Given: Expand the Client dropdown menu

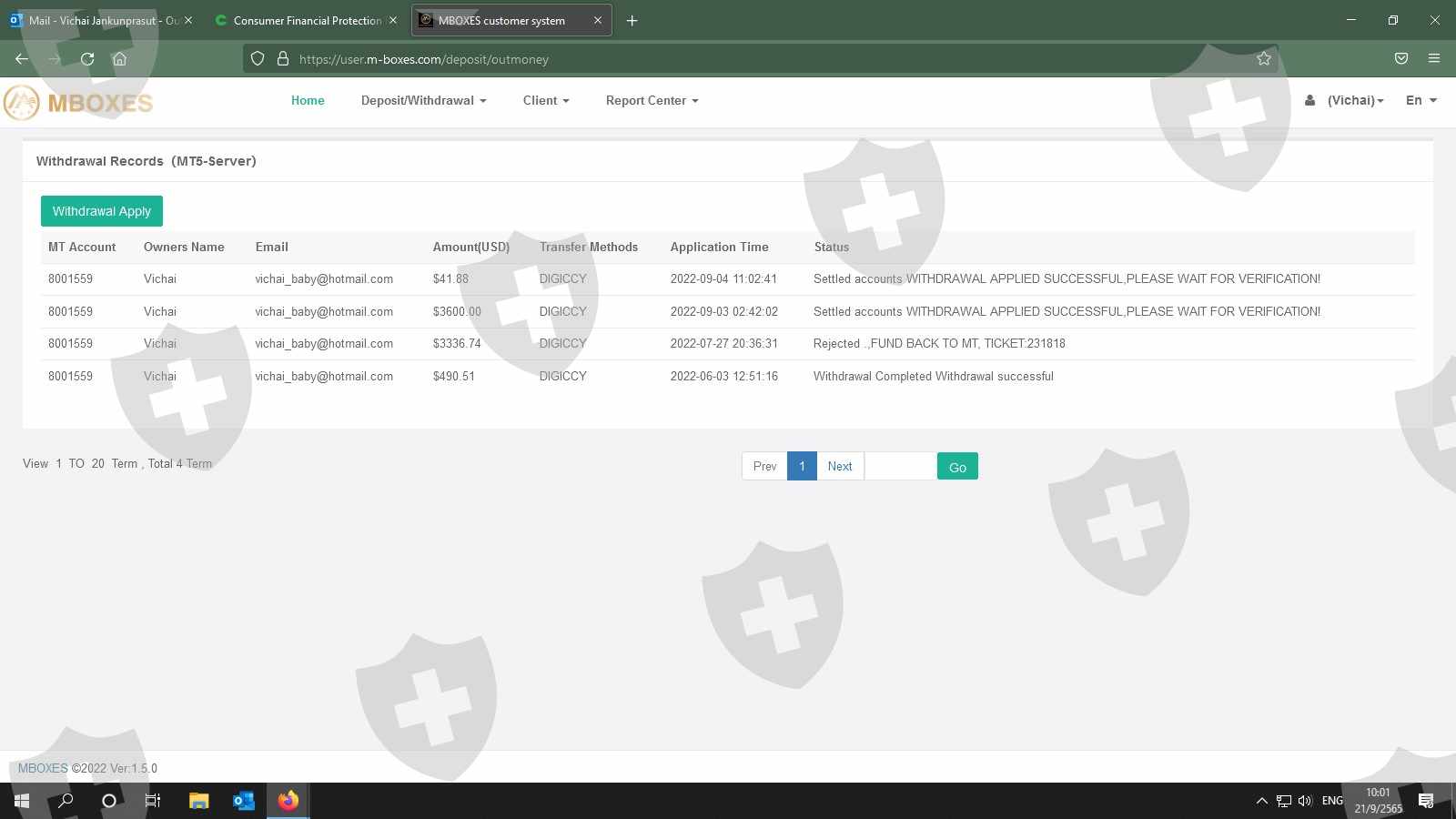Looking at the screenshot, I should pyautogui.click(x=546, y=100).
